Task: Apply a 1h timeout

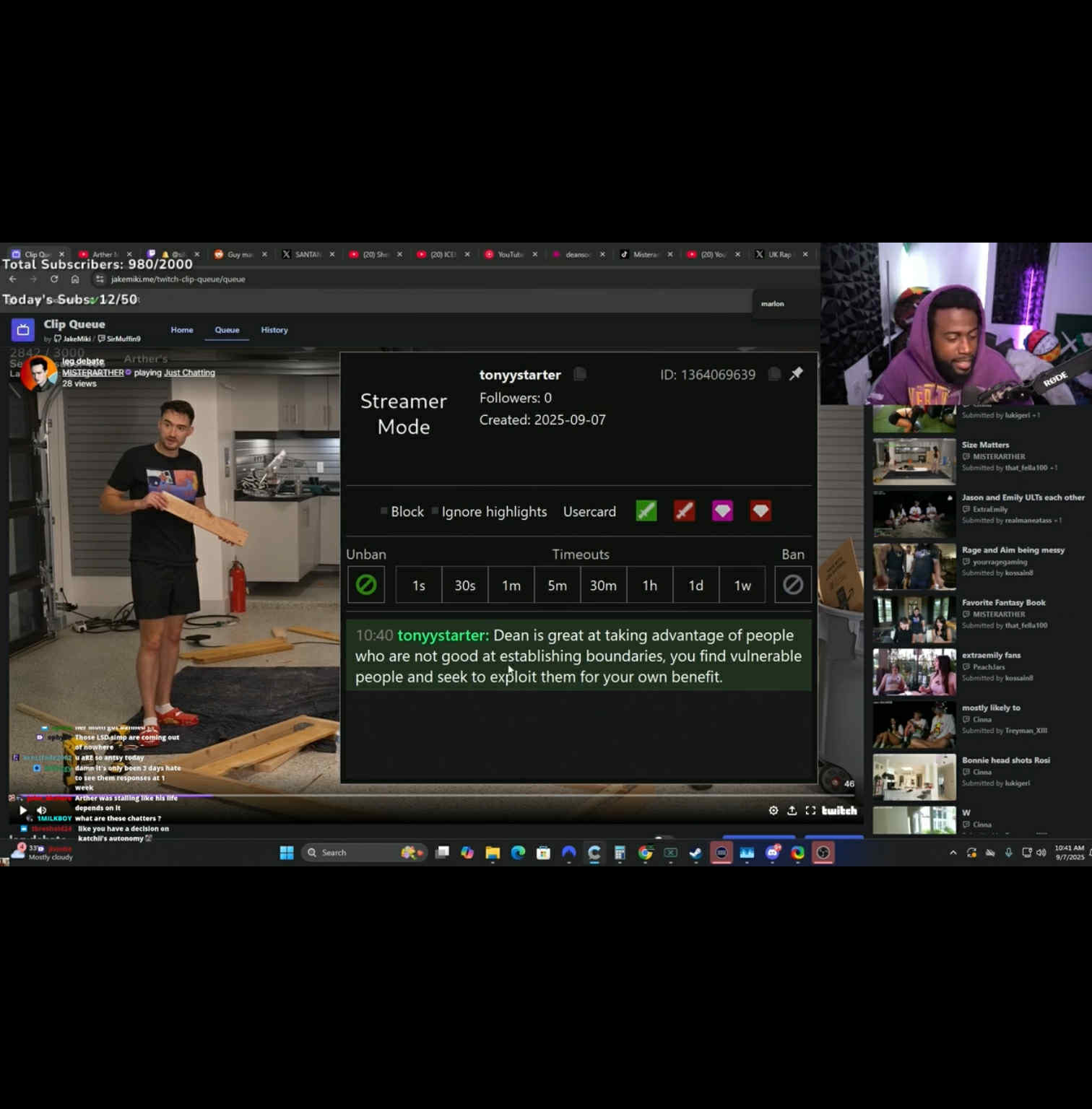Action: pyautogui.click(x=650, y=585)
